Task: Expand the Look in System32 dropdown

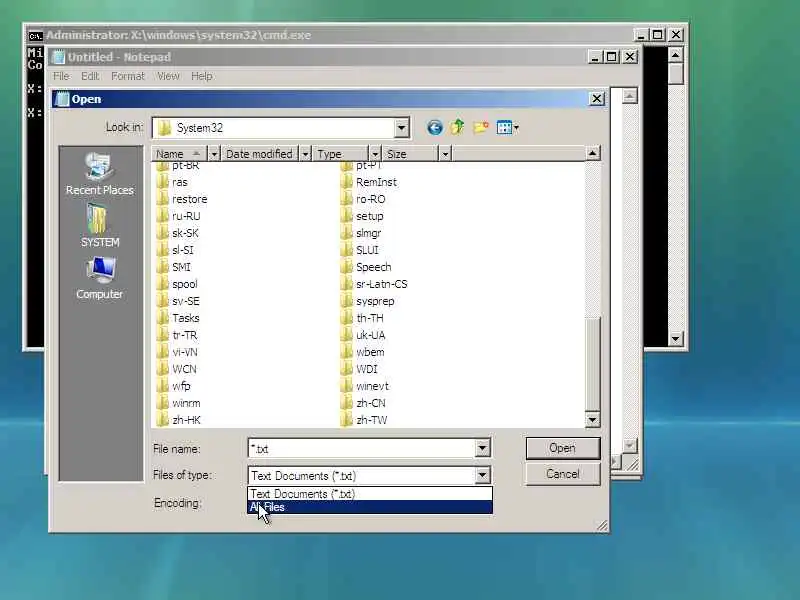Action: (x=402, y=128)
